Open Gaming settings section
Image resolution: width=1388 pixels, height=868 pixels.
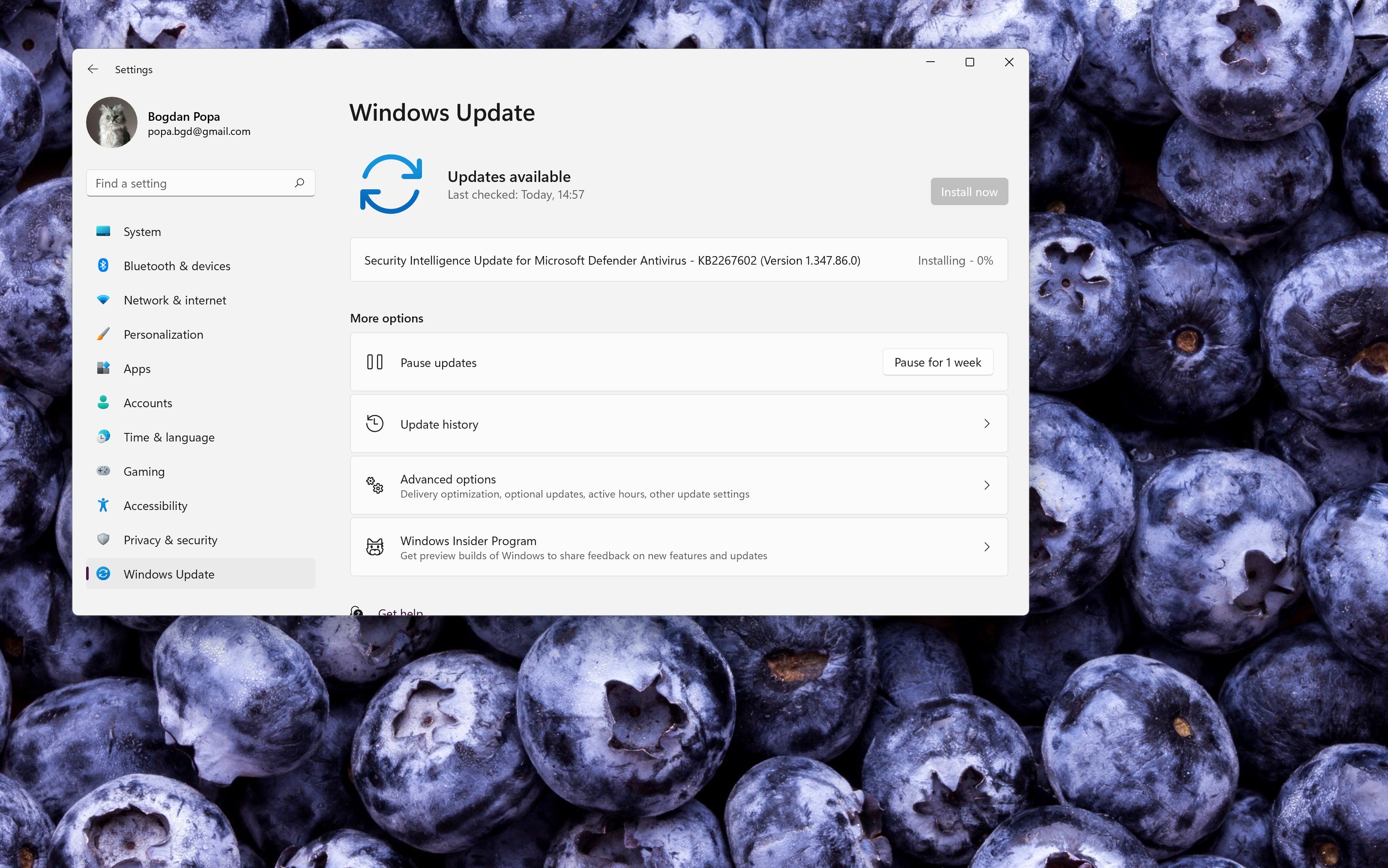[143, 471]
